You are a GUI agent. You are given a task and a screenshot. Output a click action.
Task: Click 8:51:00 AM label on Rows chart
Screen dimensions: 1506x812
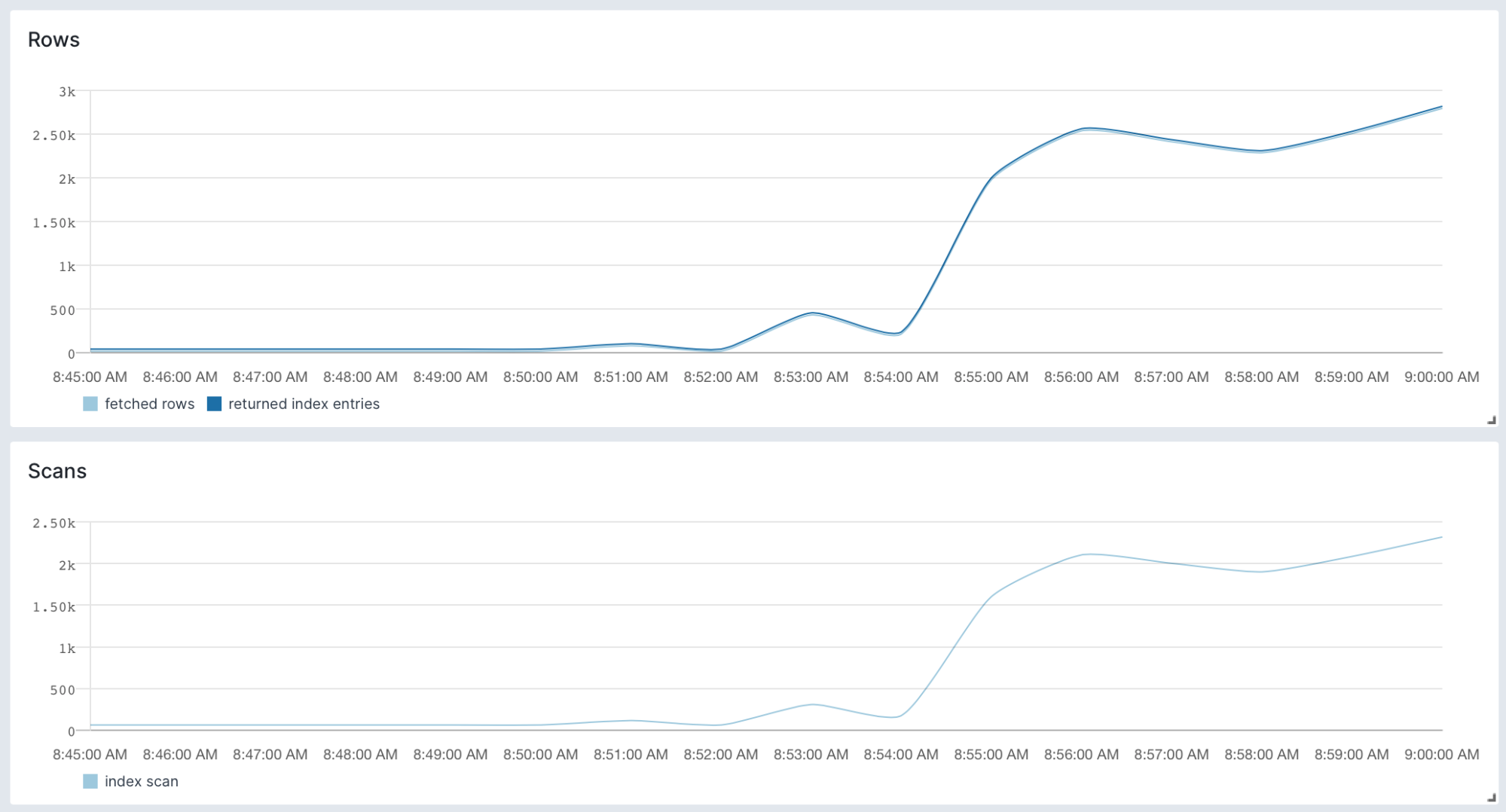coord(631,377)
